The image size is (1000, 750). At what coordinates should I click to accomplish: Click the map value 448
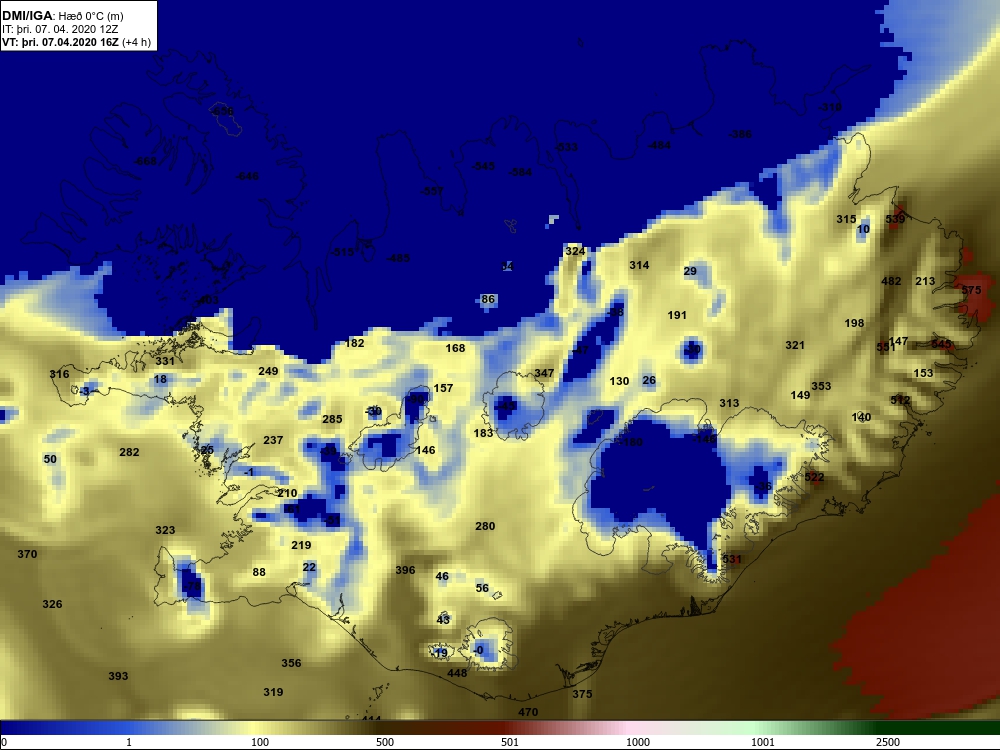[x=458, y=673]
